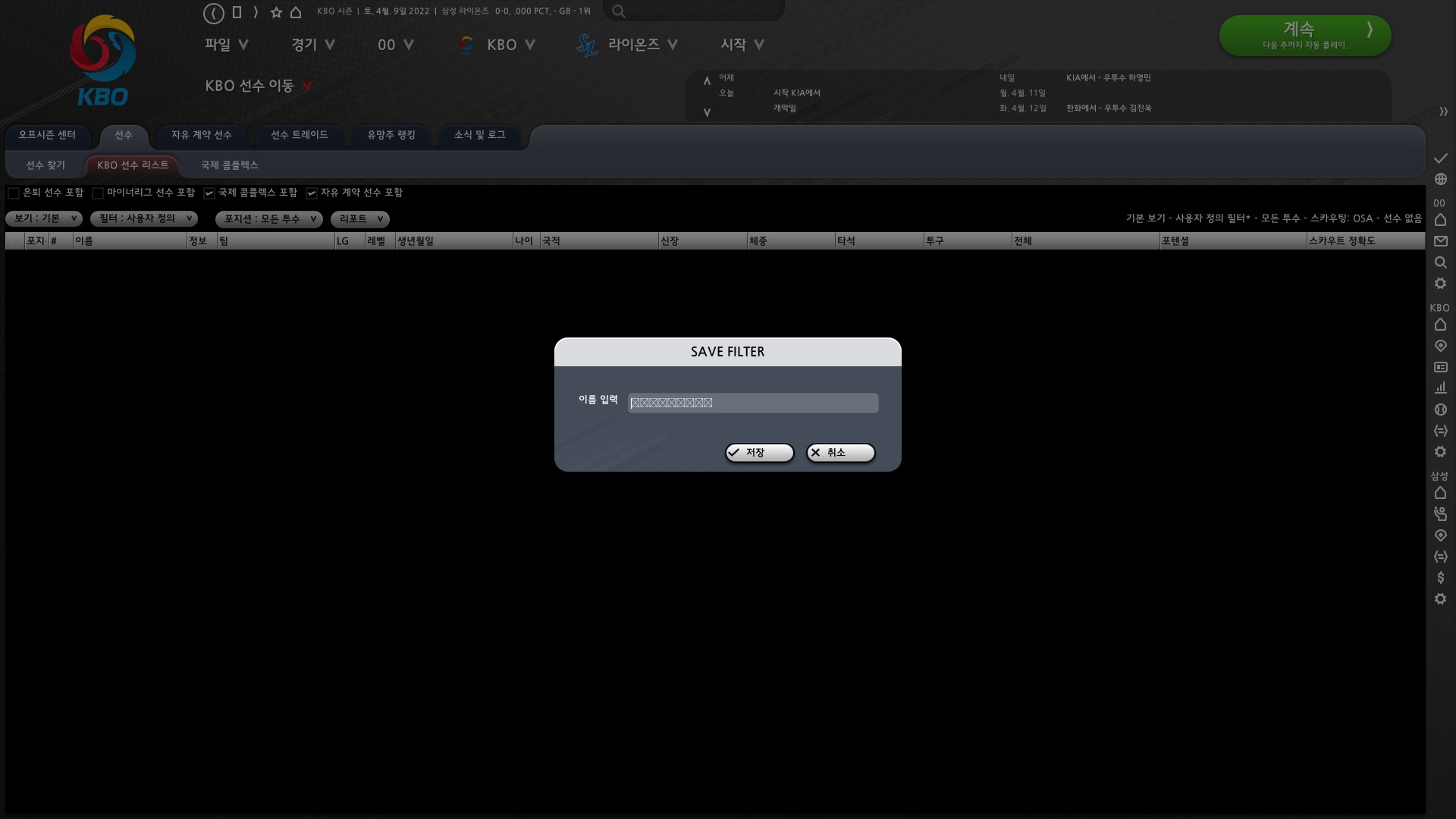Click the globe icon in right sidebar

point(1440,180)
